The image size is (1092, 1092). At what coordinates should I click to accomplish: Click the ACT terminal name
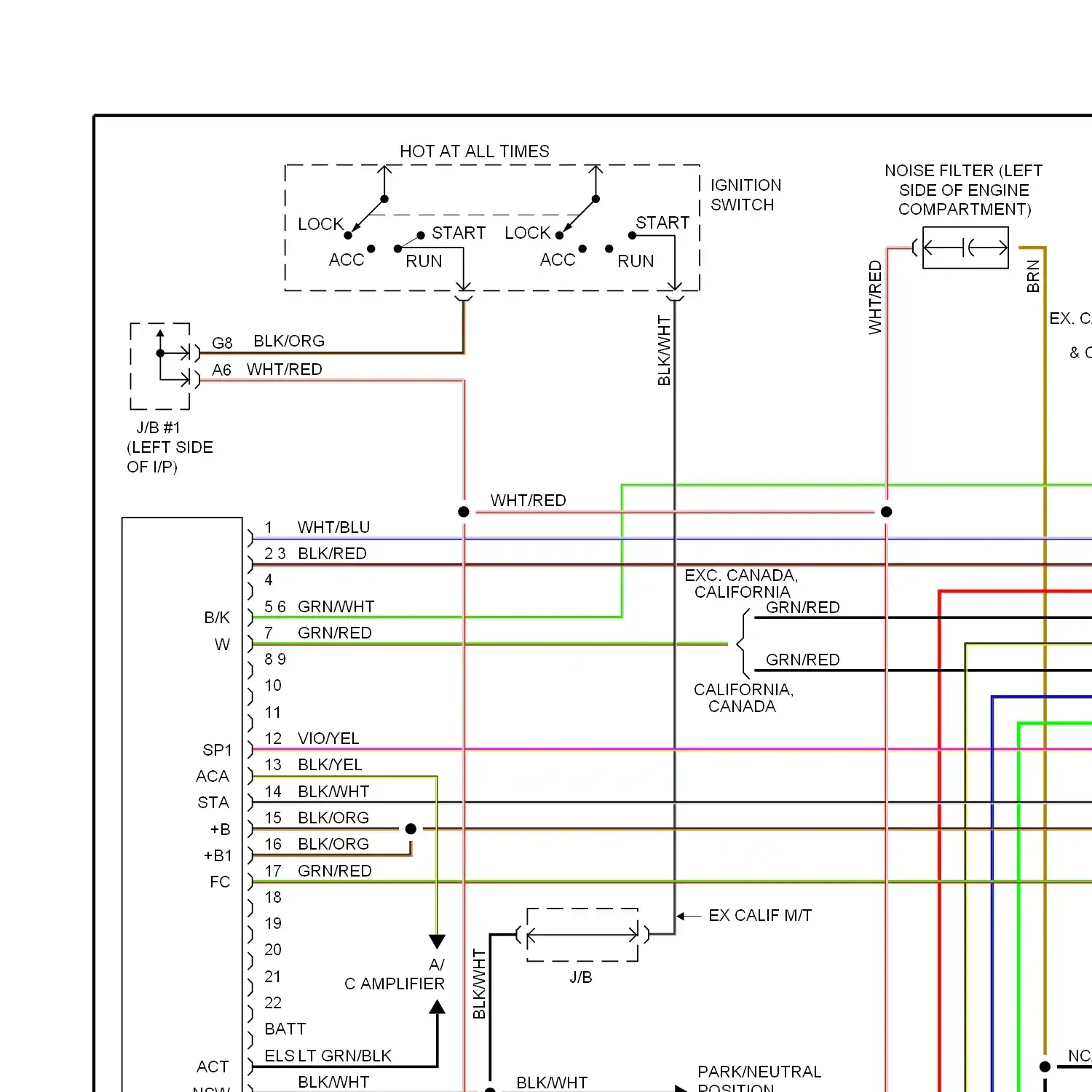213,1067
